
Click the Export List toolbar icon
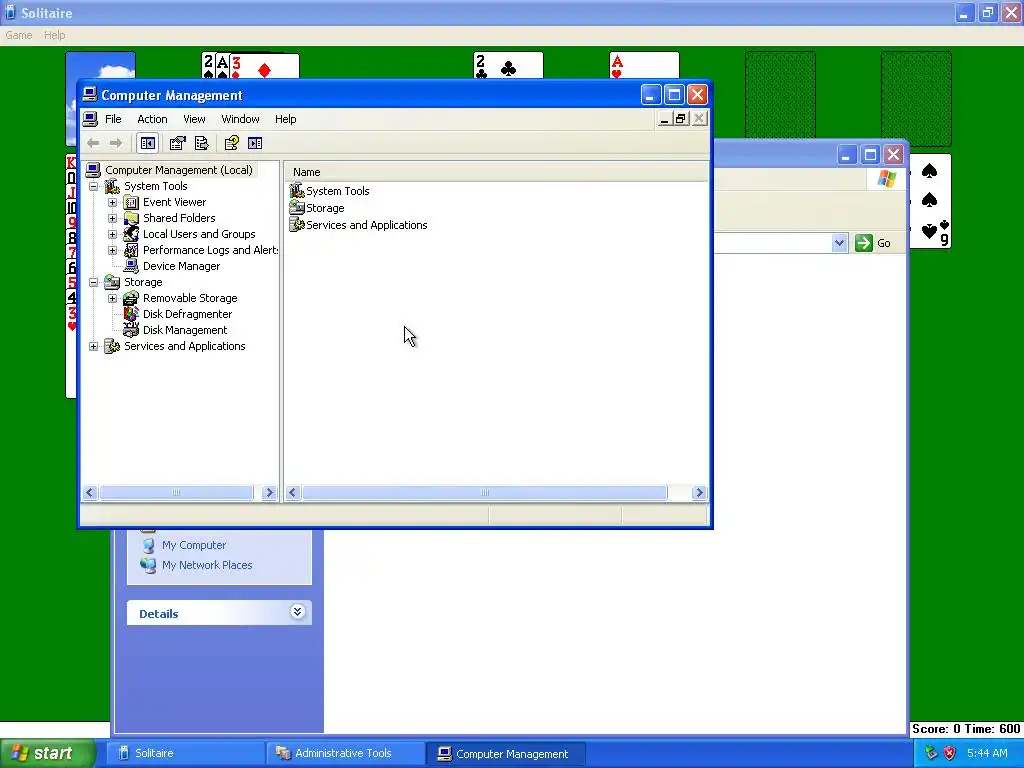[x=201, y=143]
